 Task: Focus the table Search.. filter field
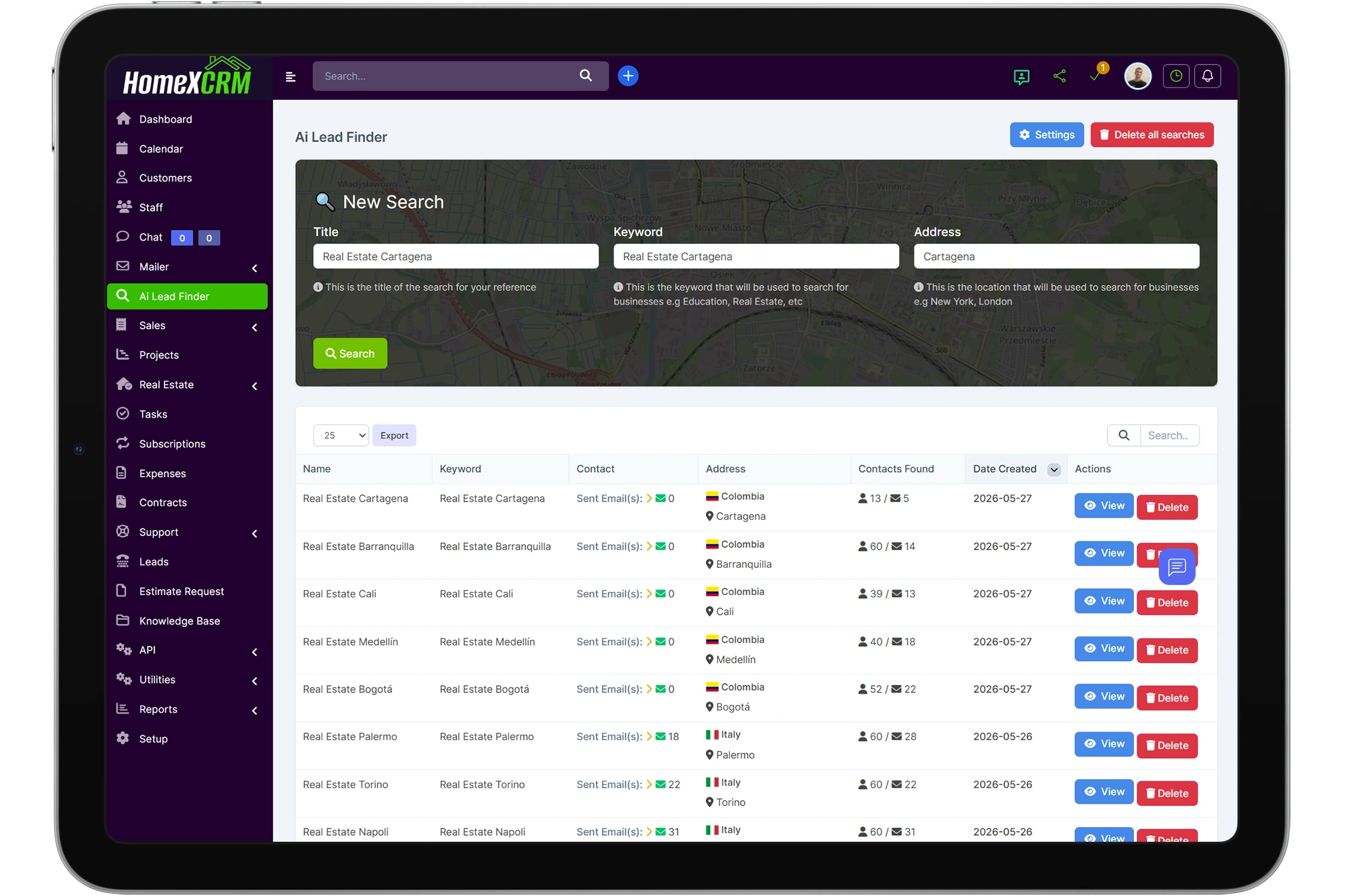(x=1170, y=435)
